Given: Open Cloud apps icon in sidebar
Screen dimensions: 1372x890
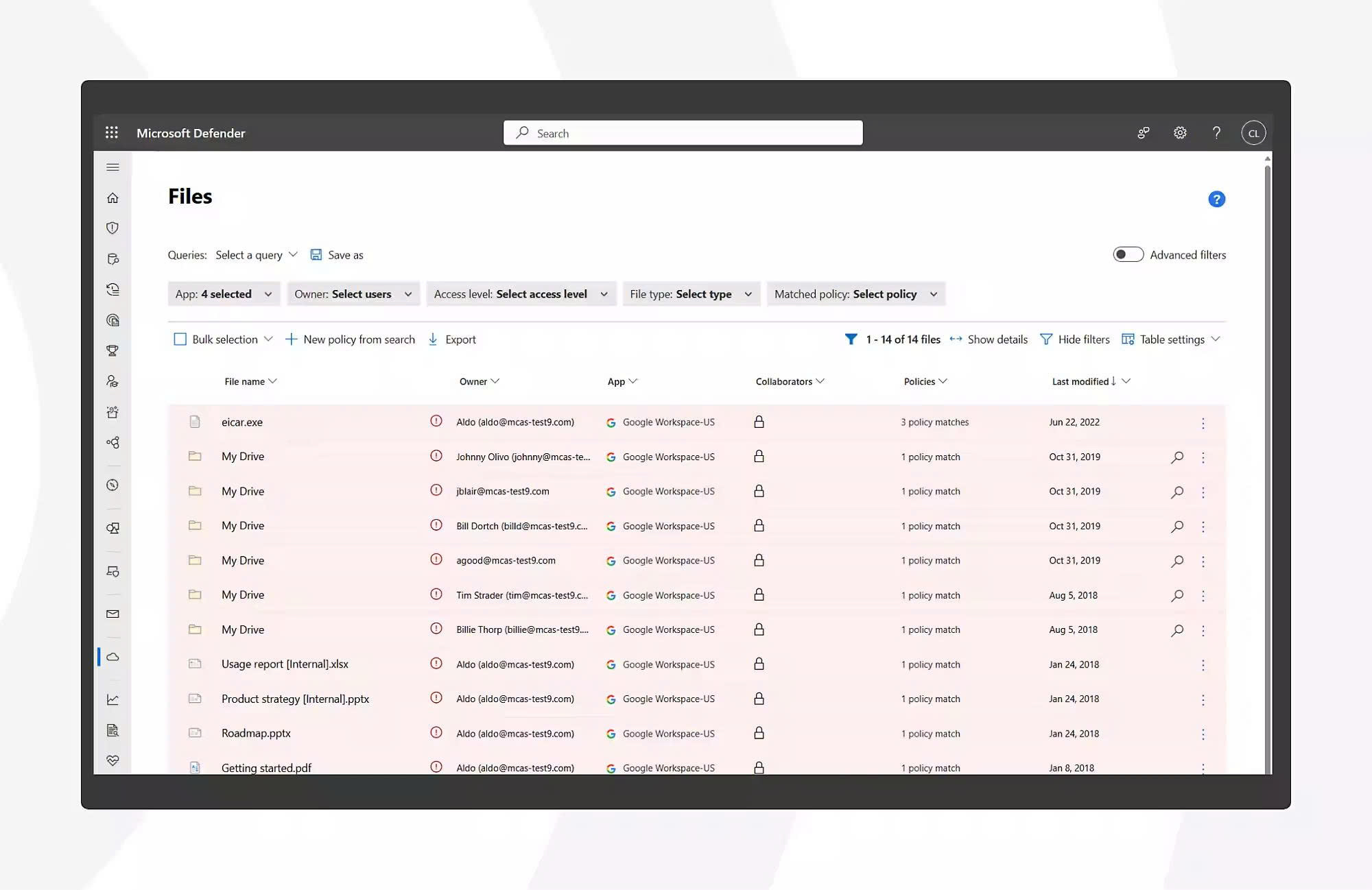Looking at the screenshot, I should [113, 657].
